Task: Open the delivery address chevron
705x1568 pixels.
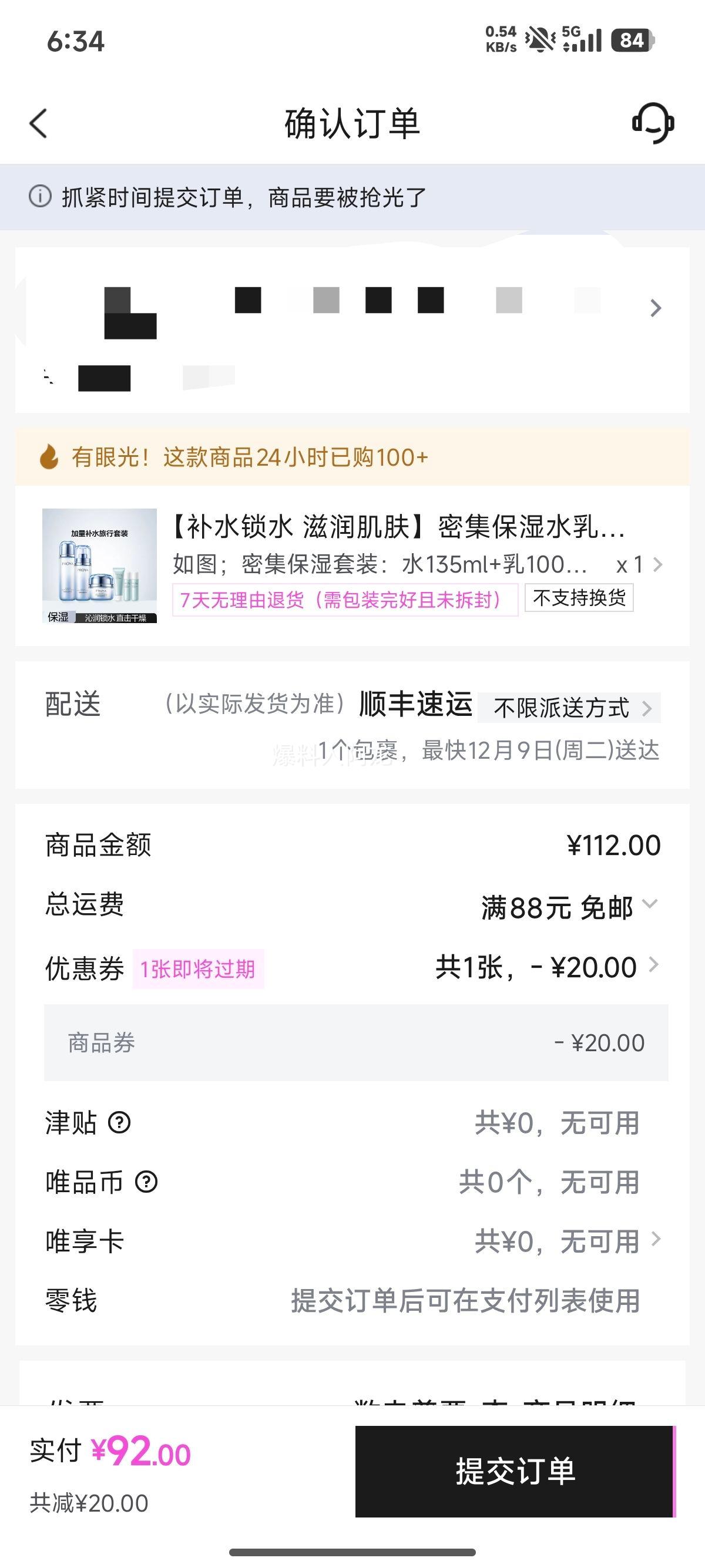Action: click(x=655, y=308)
